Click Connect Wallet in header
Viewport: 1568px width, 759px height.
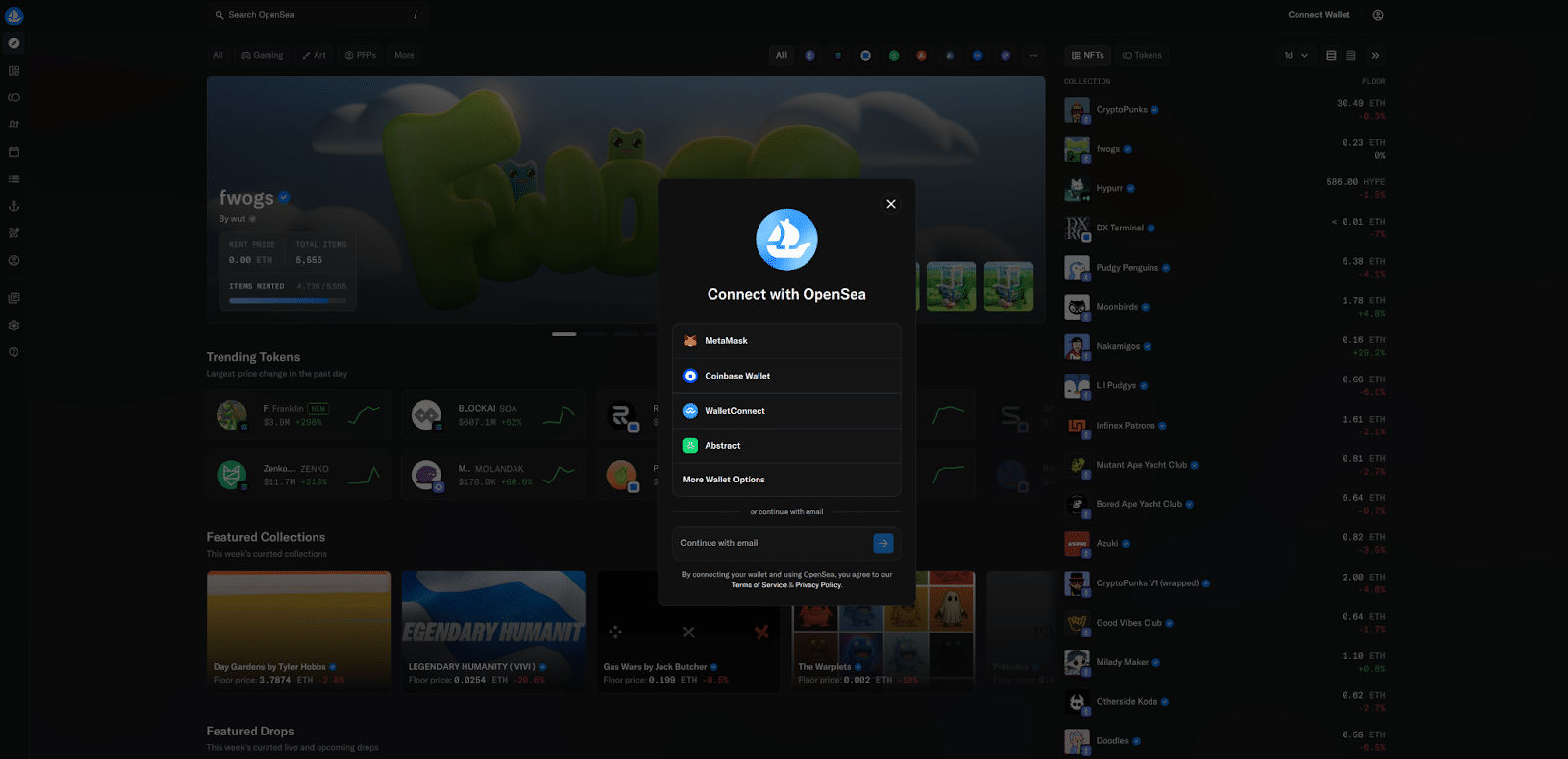click(x=1318, y=15)
